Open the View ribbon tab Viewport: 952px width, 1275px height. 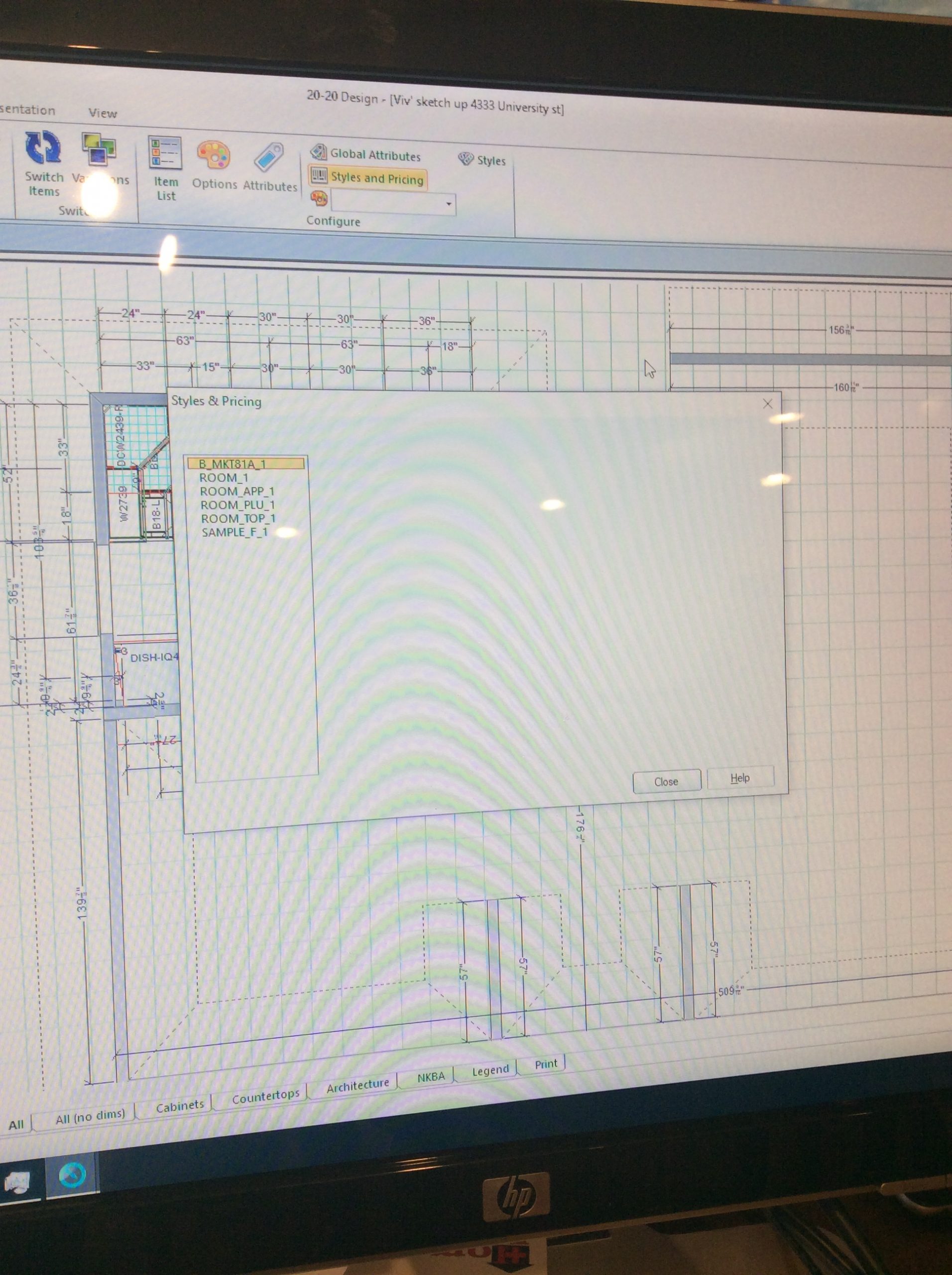click(x=103, y=113)
